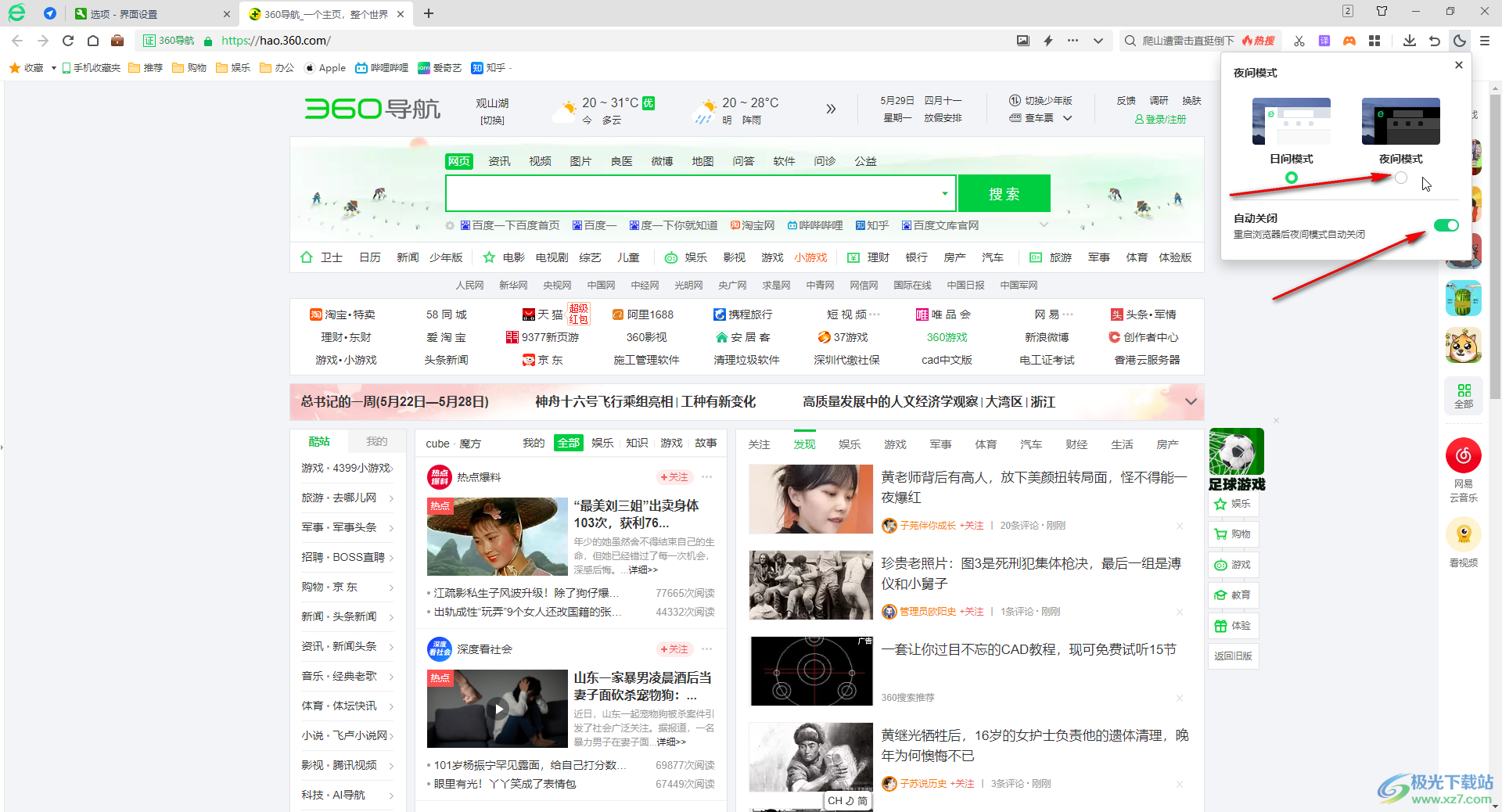Viewport: 1502px width, 812px height.
Task: Expand the search box suggestion dropdown
Action: (x=945, y=193)
